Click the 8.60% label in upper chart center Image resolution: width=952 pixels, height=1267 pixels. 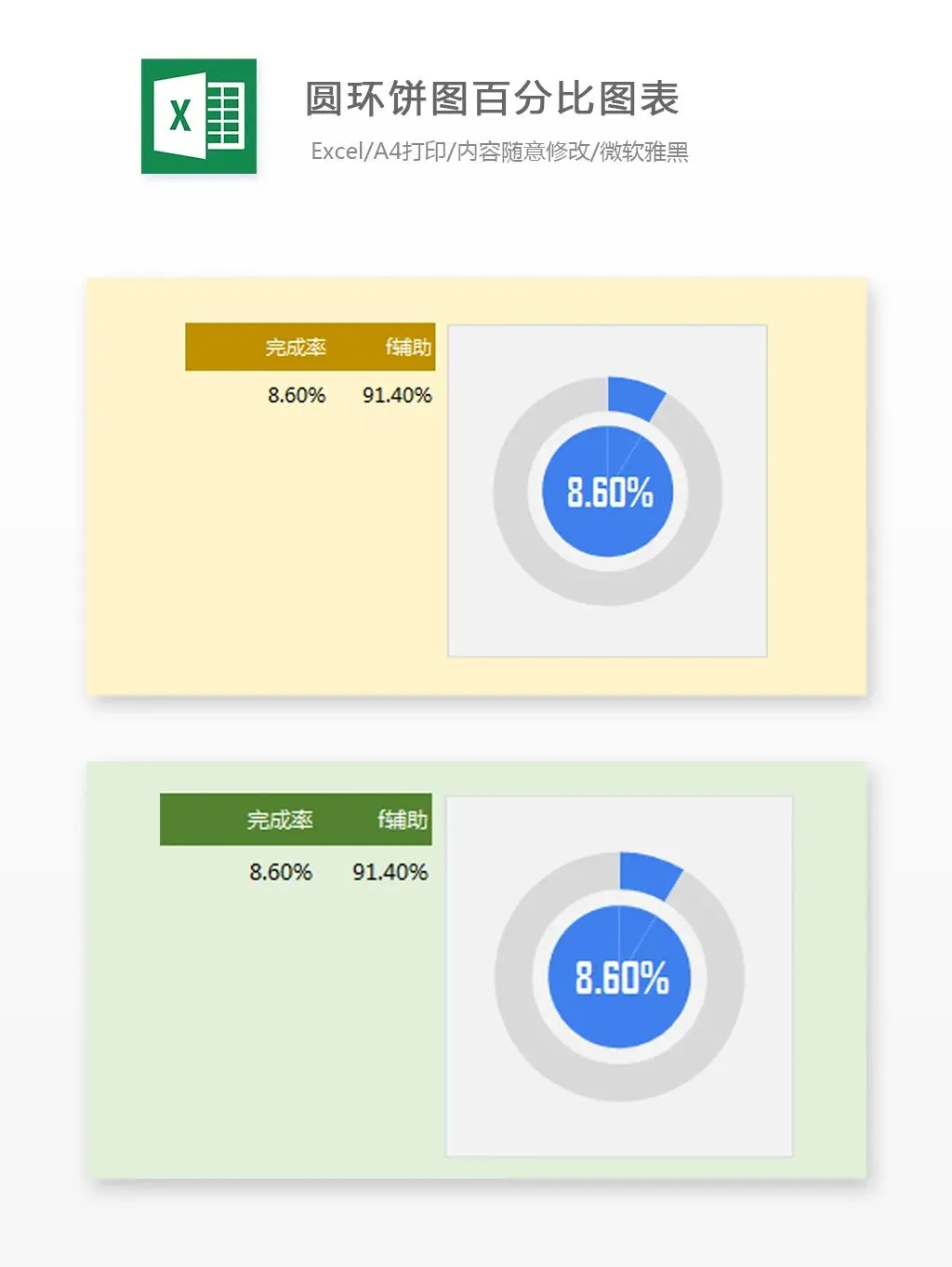tap(610, 493)
